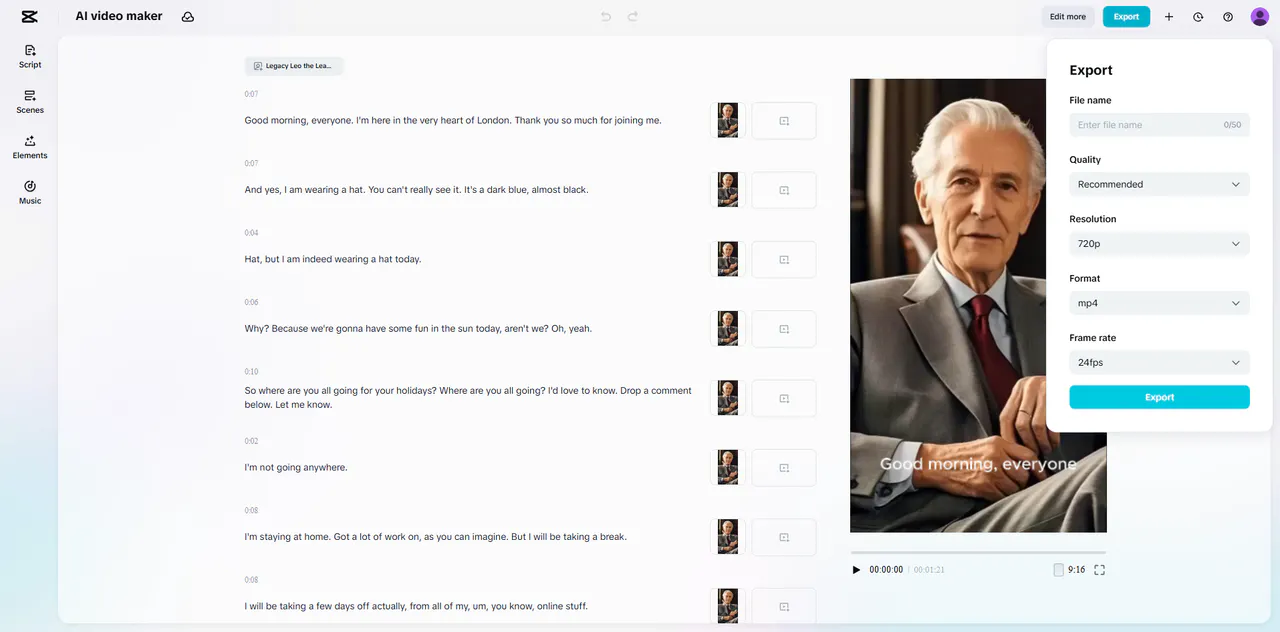Click the Enter file name field
Viewport: 1280px width, 632px height.
click(1145, 125)
